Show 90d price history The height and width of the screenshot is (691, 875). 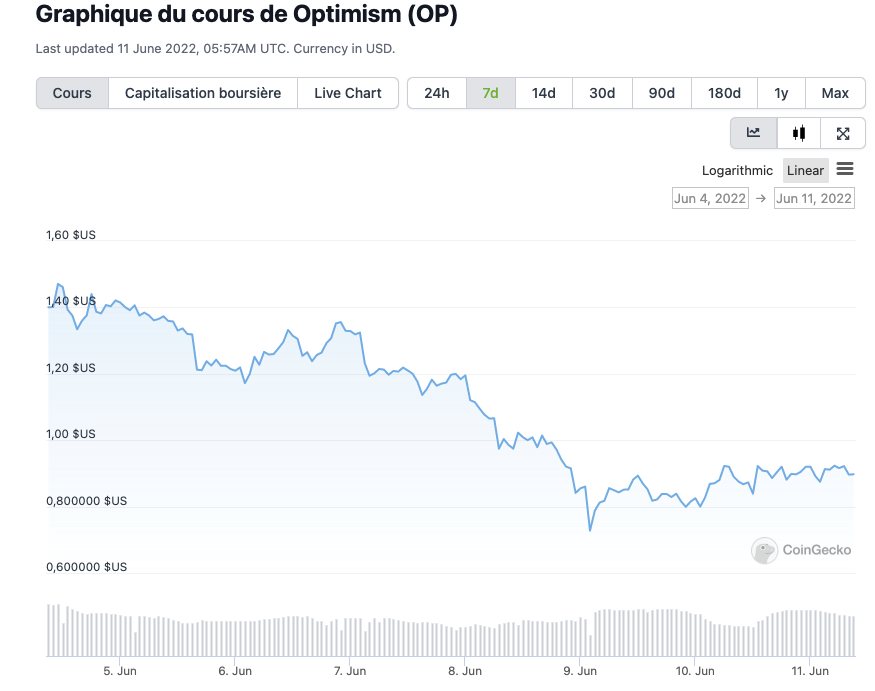(x=662, y=93)
